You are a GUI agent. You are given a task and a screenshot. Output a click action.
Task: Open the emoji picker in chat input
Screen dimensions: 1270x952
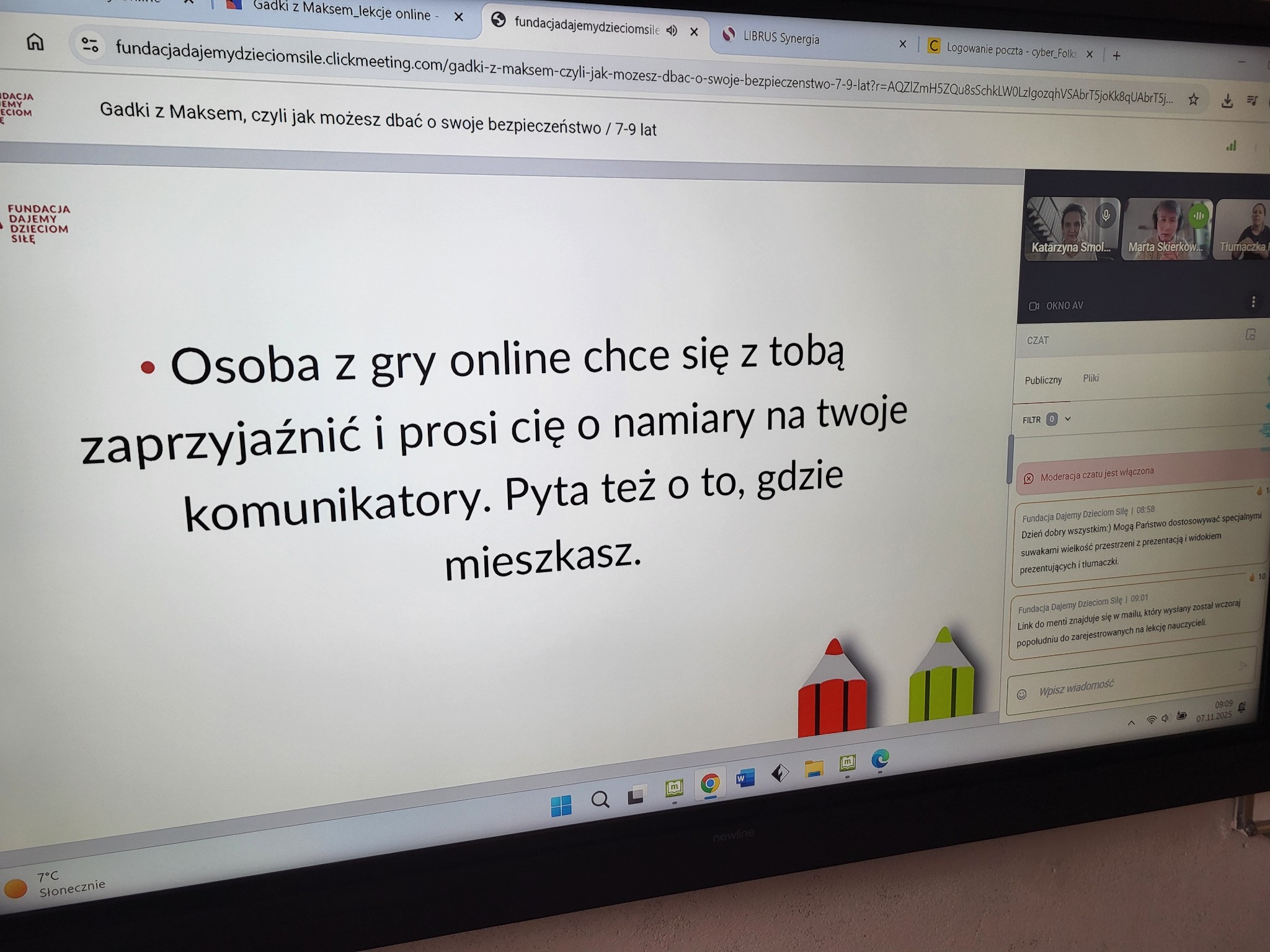coord(1022,694)
